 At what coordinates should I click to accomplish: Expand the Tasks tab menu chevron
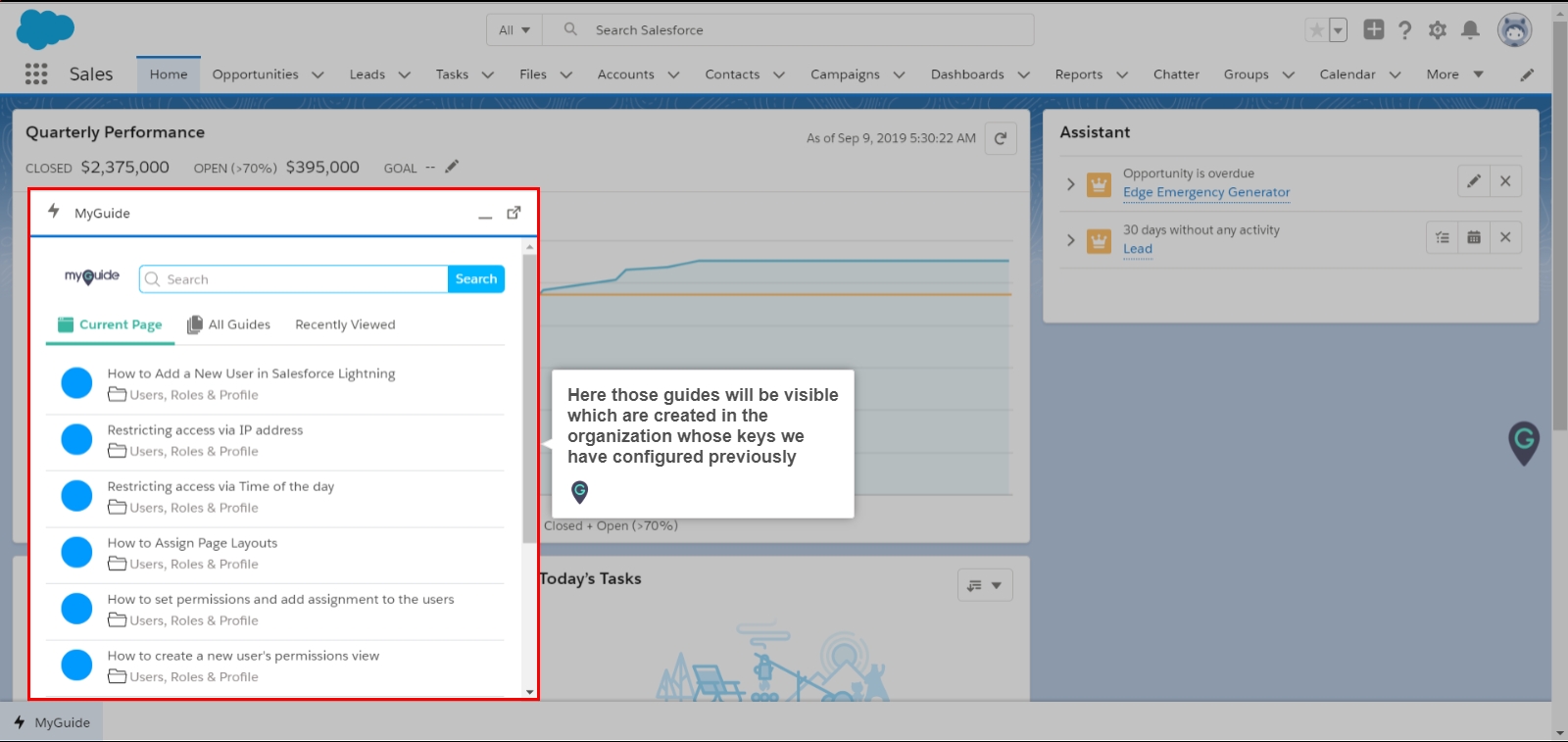(x=488, y=74)
